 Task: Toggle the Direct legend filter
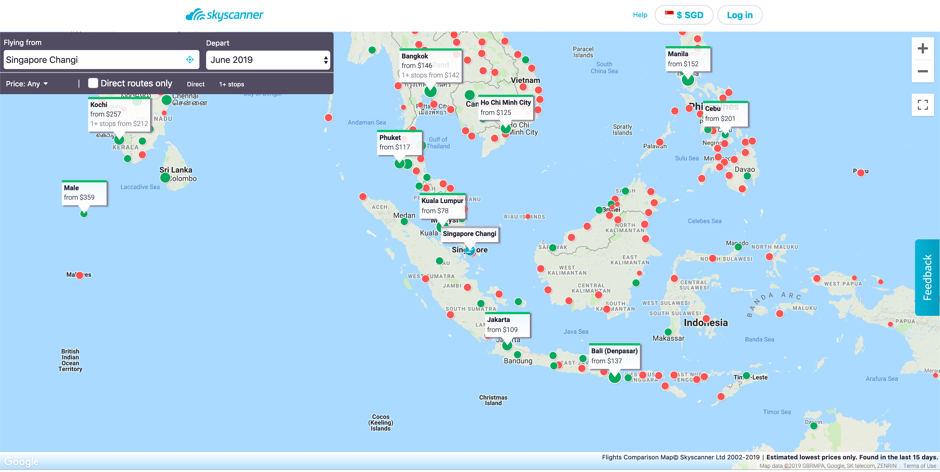(x=195, y=85)
